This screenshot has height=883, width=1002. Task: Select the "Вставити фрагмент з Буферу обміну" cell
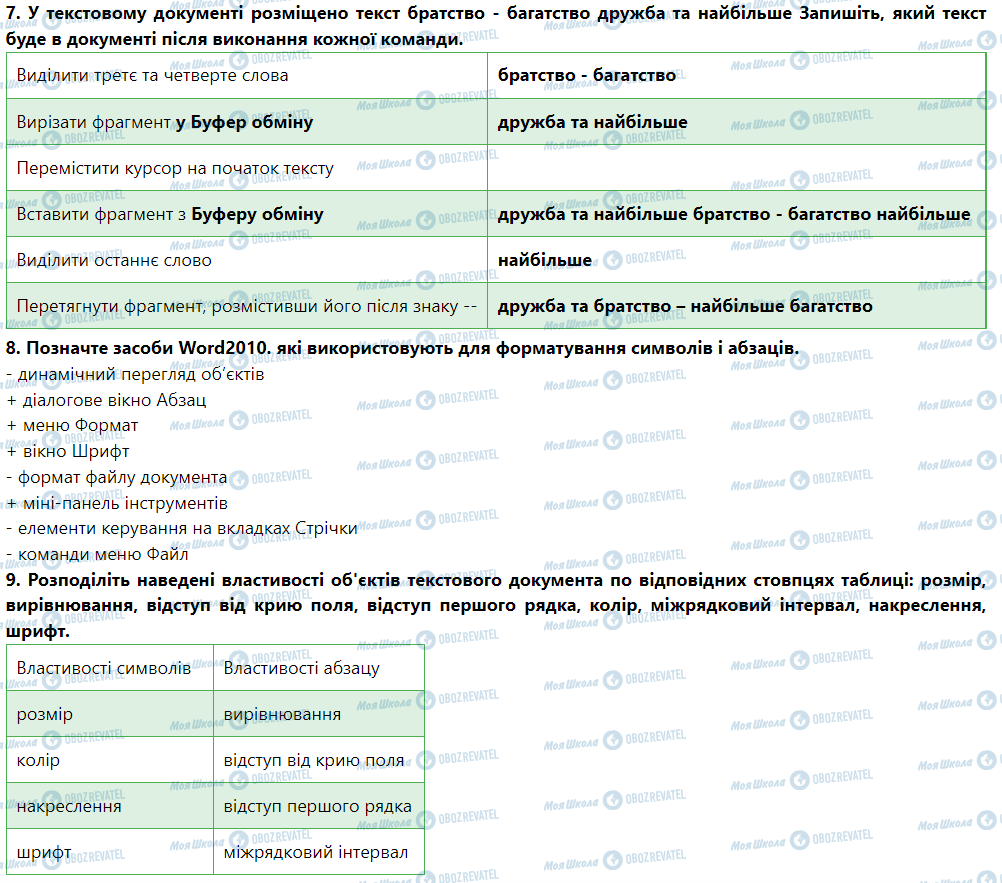(x=170, y=214)
